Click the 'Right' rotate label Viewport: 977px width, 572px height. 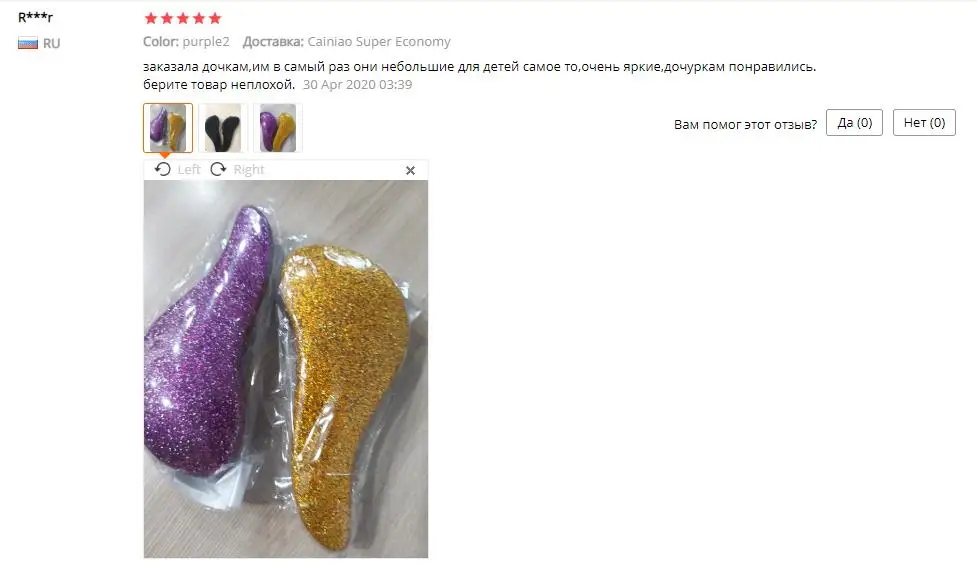[249, 169]
